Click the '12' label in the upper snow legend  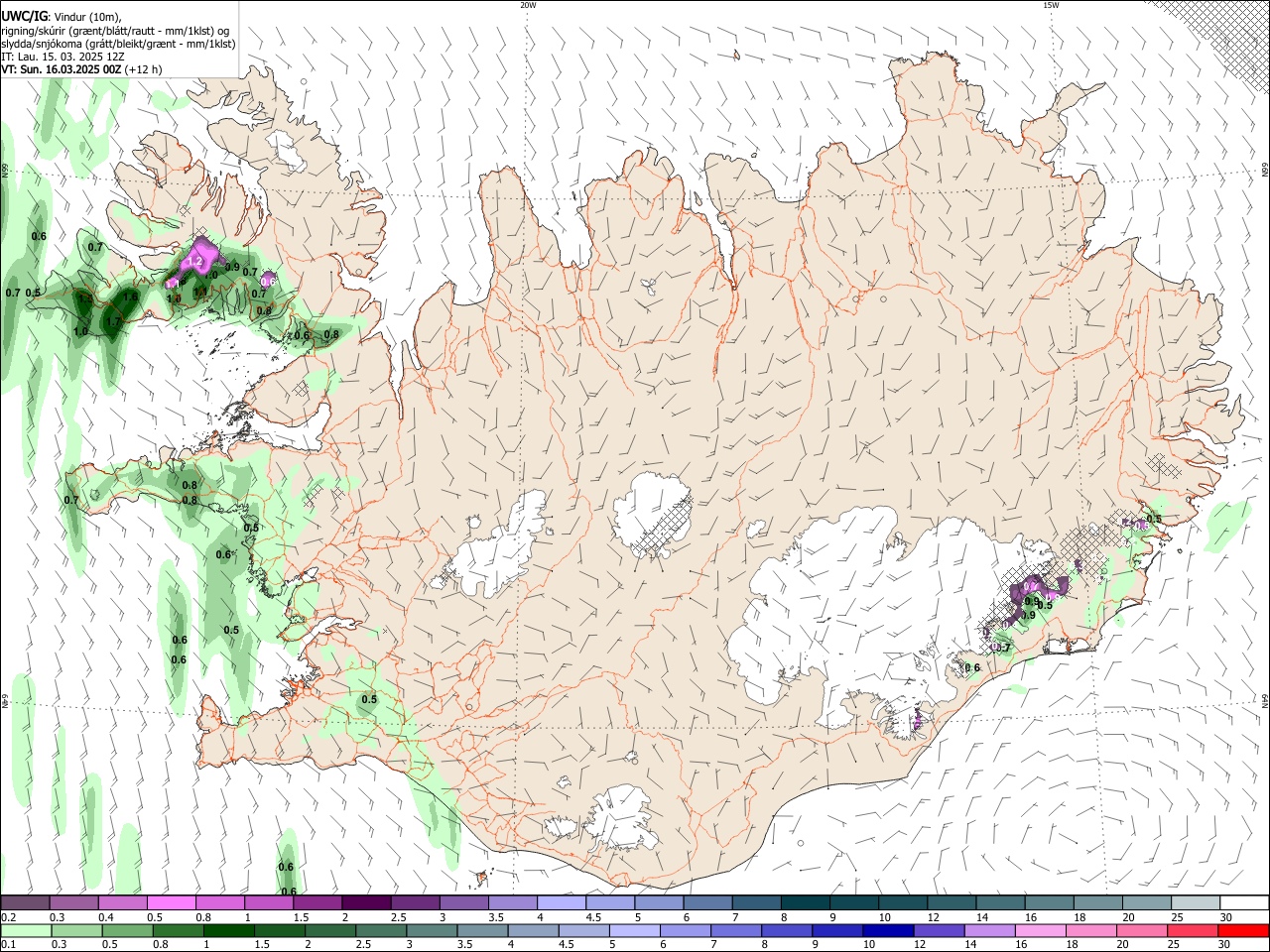pos(932,917)
